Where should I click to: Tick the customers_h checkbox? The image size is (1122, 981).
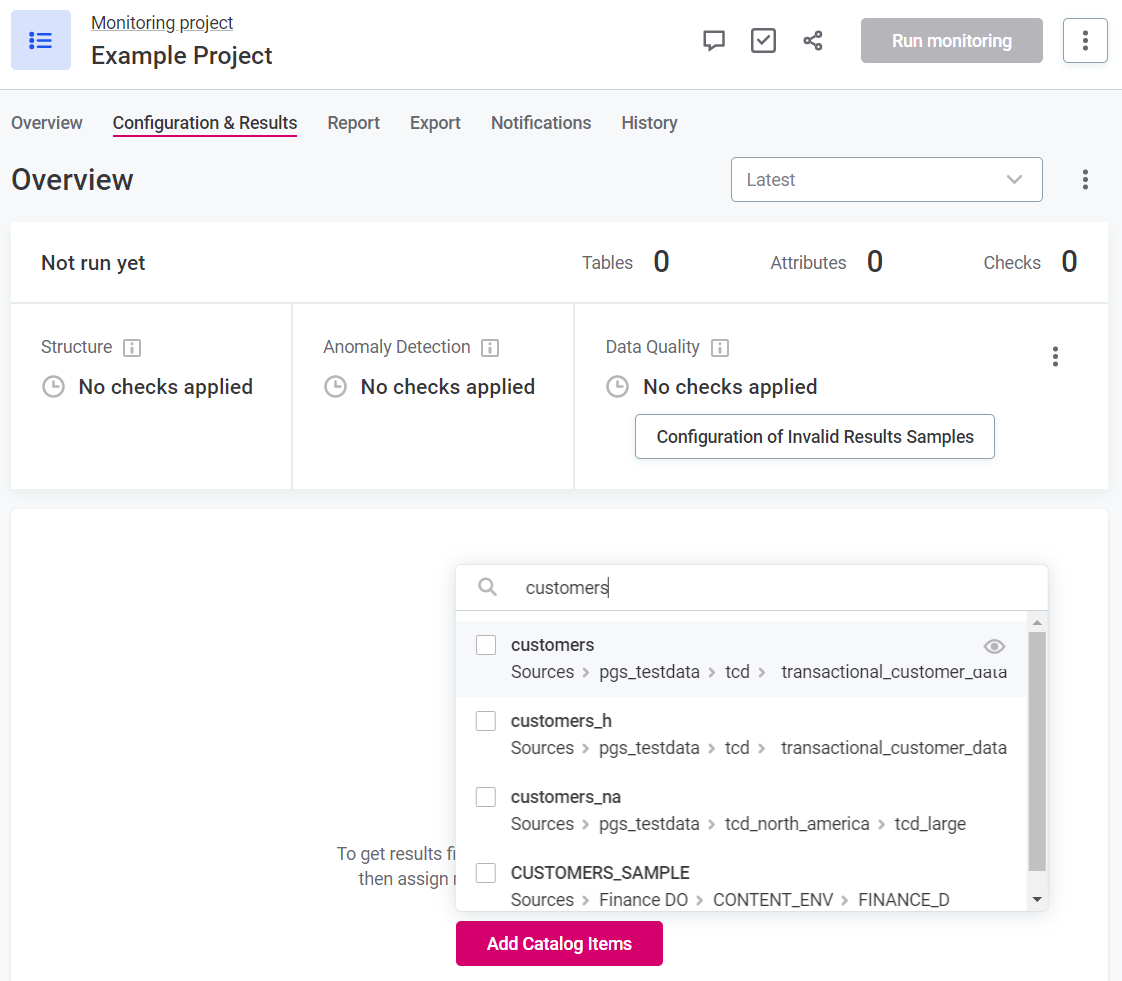pyautogui.click(x=486, y=721)
